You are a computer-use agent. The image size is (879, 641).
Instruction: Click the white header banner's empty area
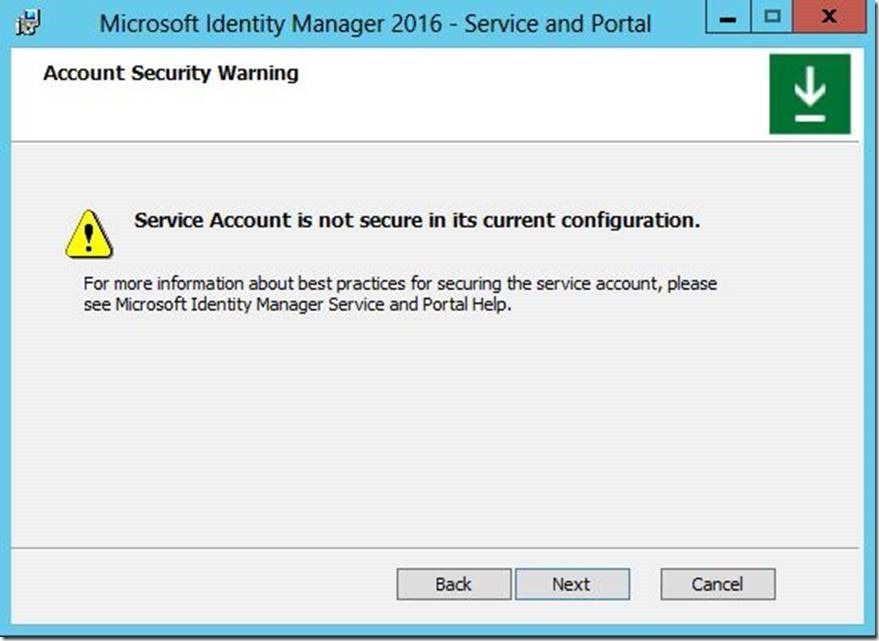click(x=500, y=100)
